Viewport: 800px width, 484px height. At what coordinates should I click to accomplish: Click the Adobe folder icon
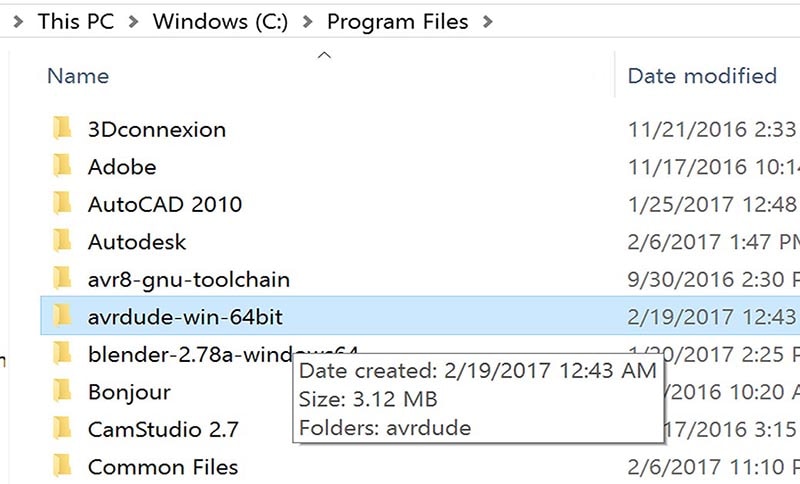[62, 166]
